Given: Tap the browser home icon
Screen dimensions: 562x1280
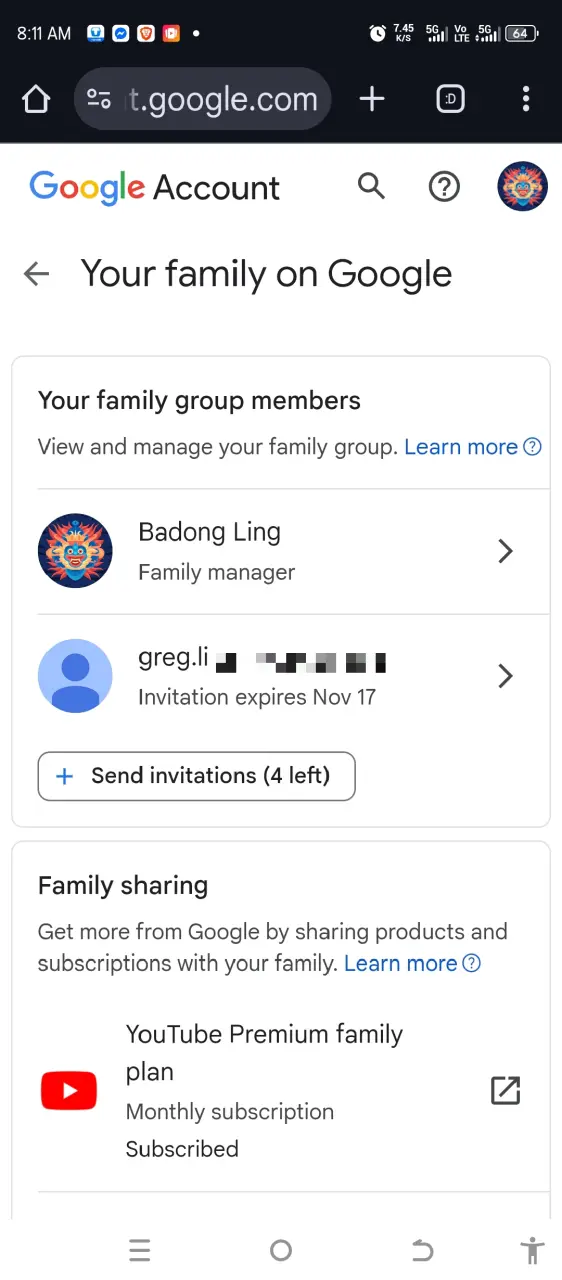Looking at the screenshot, I should pyautogui.click(x=36, y=99).
